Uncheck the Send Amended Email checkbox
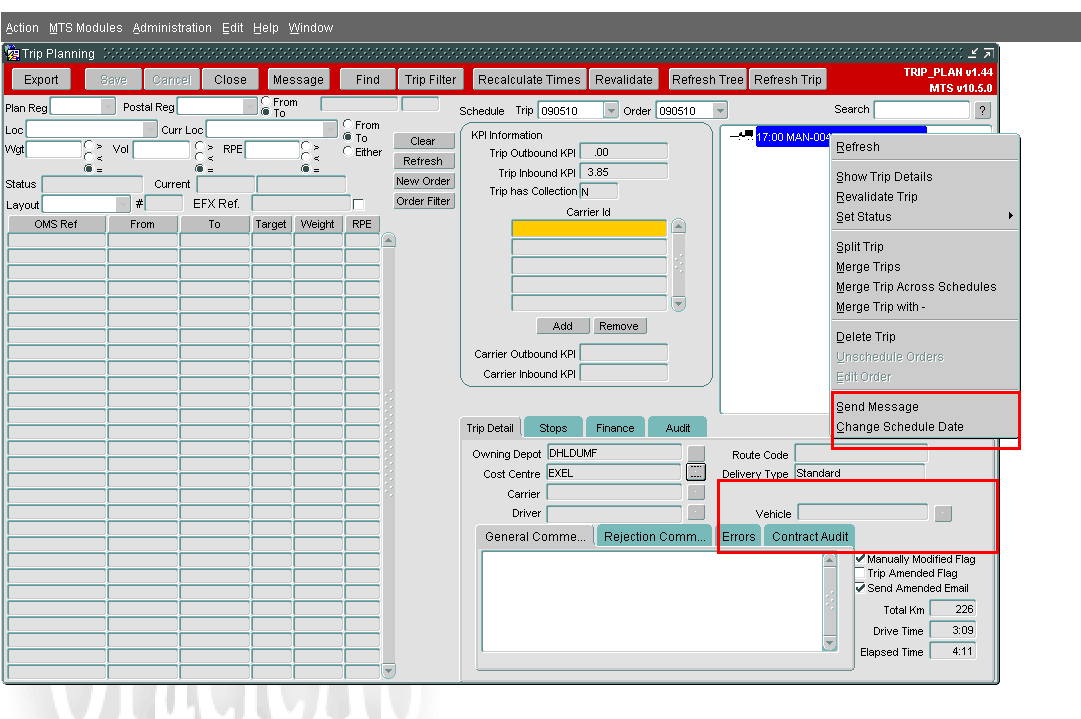This screenshot has height=719, width=1081. point(860,587)
